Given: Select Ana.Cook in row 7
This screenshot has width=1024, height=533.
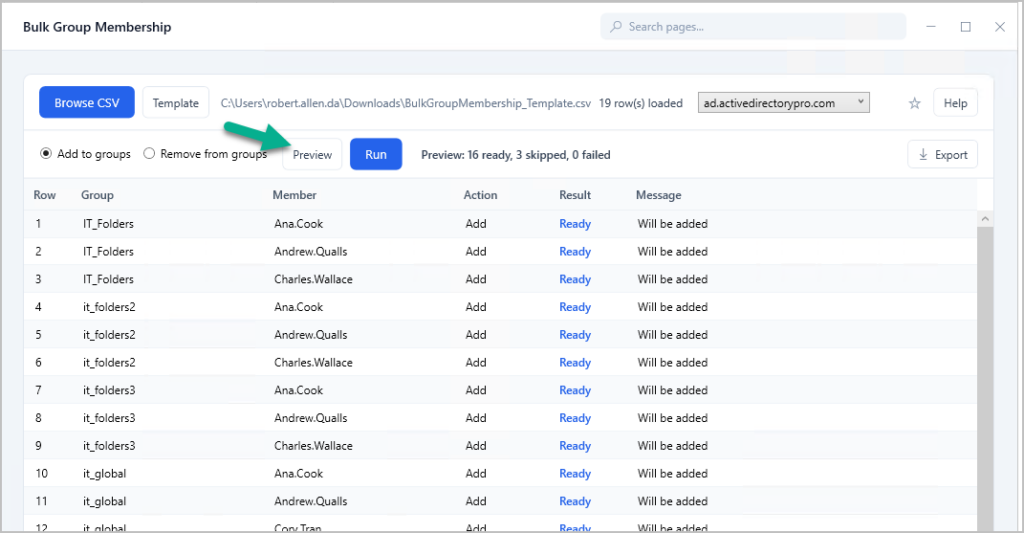Looking at the screenshot, I should [x=298, y=390].
